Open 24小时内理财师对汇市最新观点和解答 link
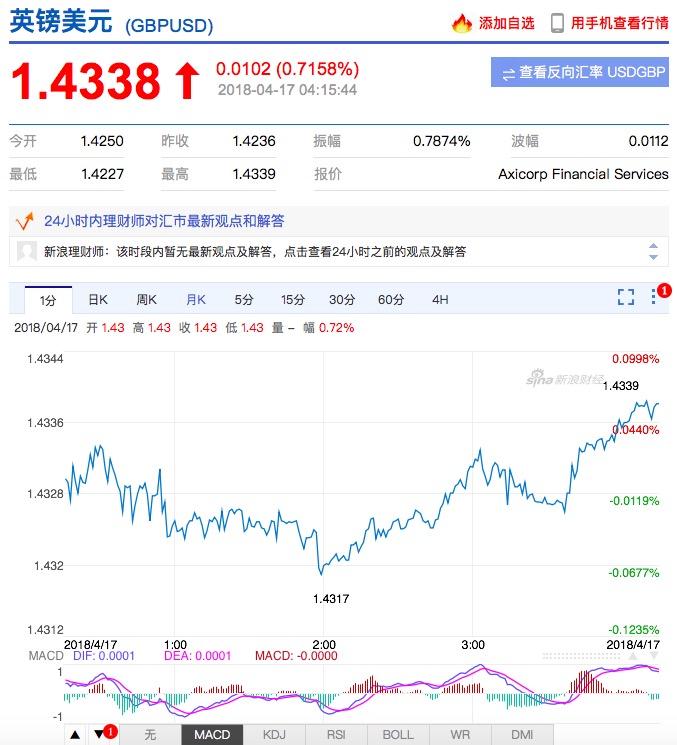The image size is (677, 745). (164, 221)
